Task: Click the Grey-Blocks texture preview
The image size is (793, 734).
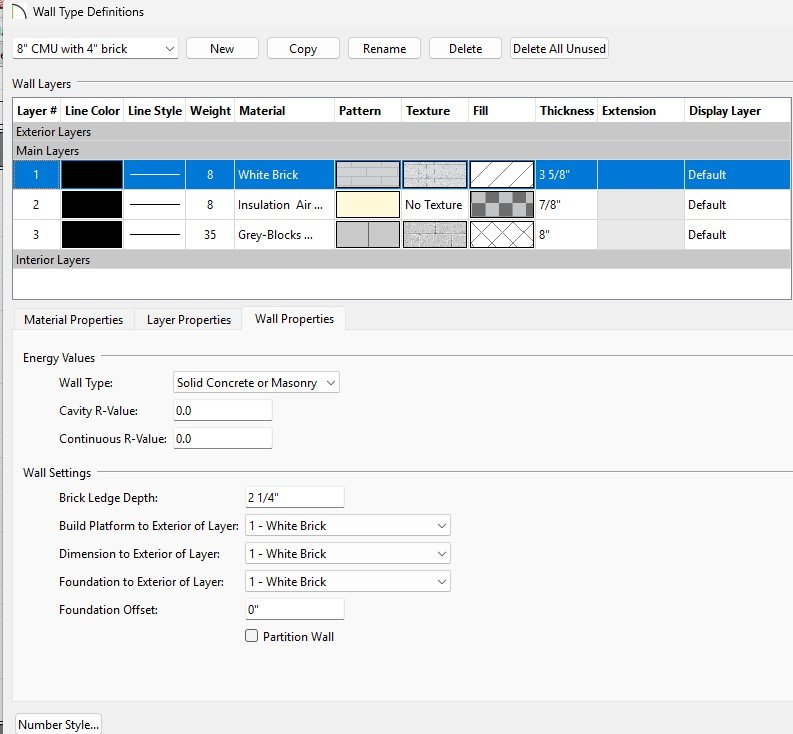Action: click(x=435, y=235)
